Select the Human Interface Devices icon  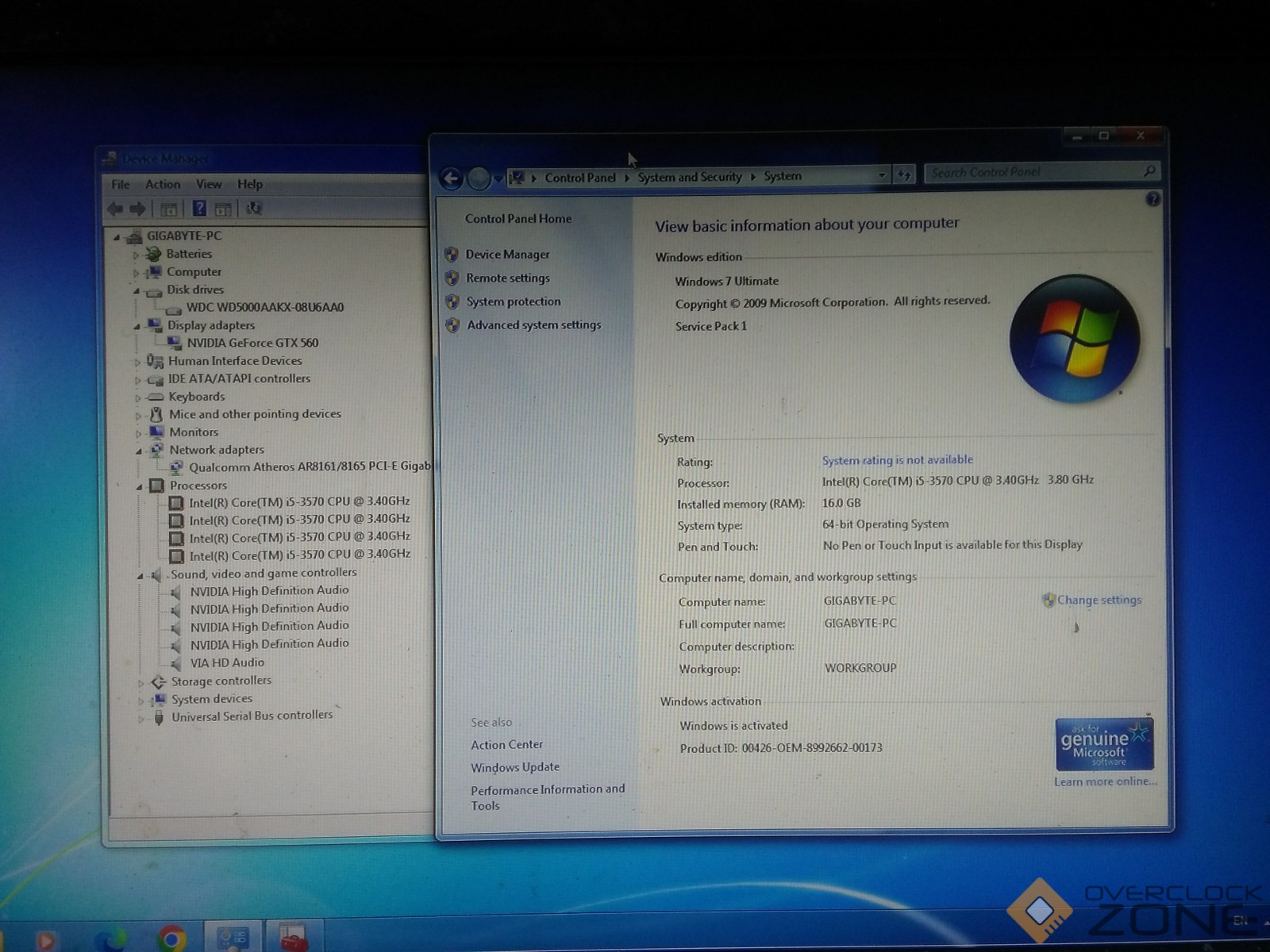click(x=155, y=361)
